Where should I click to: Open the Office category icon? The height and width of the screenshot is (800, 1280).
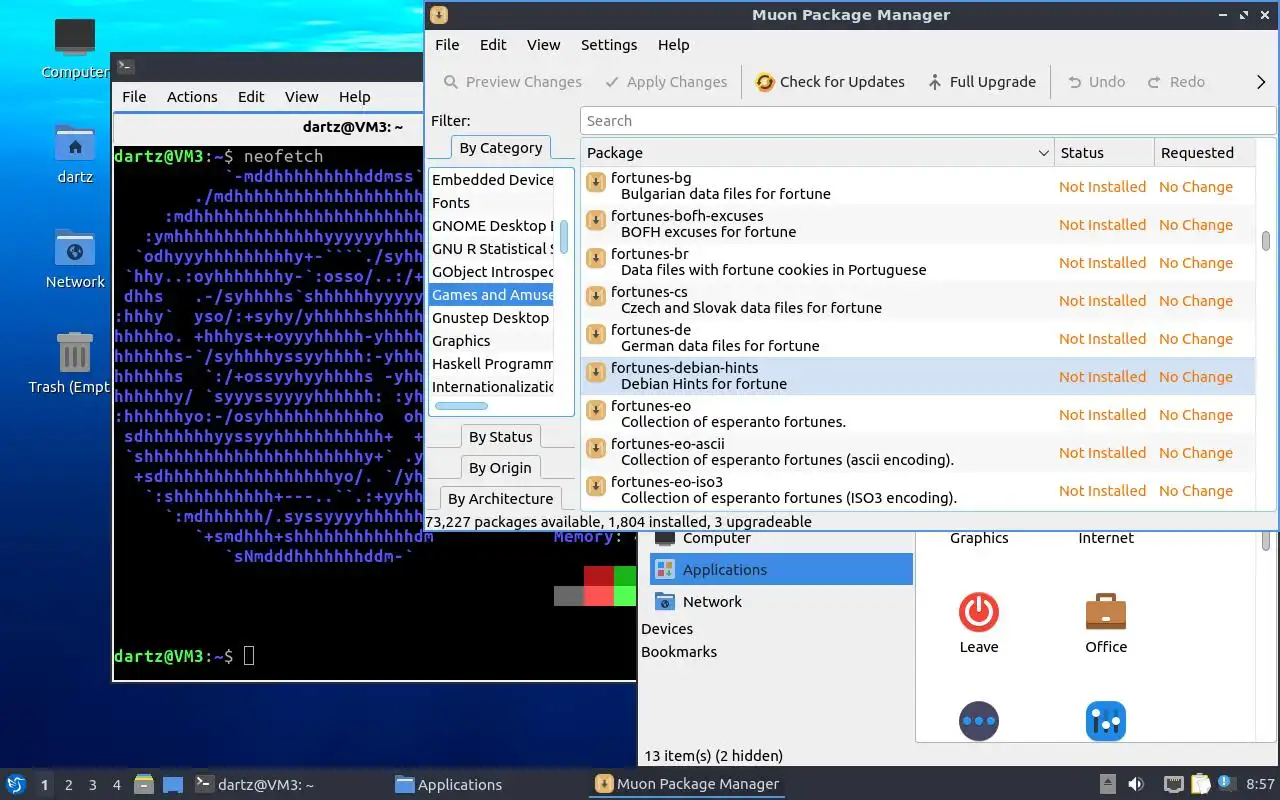[x=1106, y=624]
